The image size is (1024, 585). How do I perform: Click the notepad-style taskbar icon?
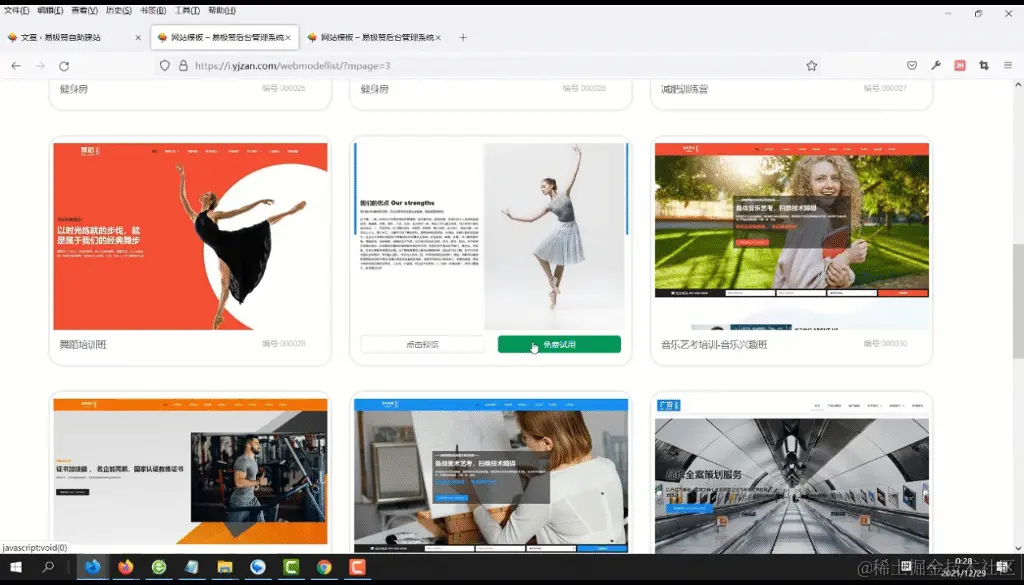(191, 567)
